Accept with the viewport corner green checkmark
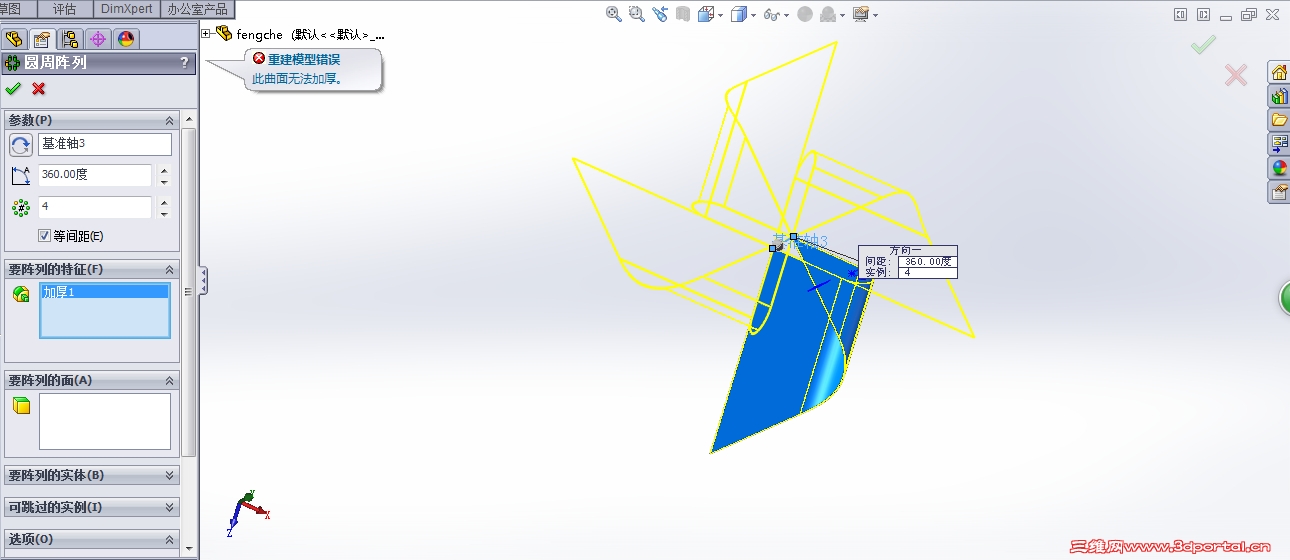The image size is (1290, 560). click(x=1203, y=44)
